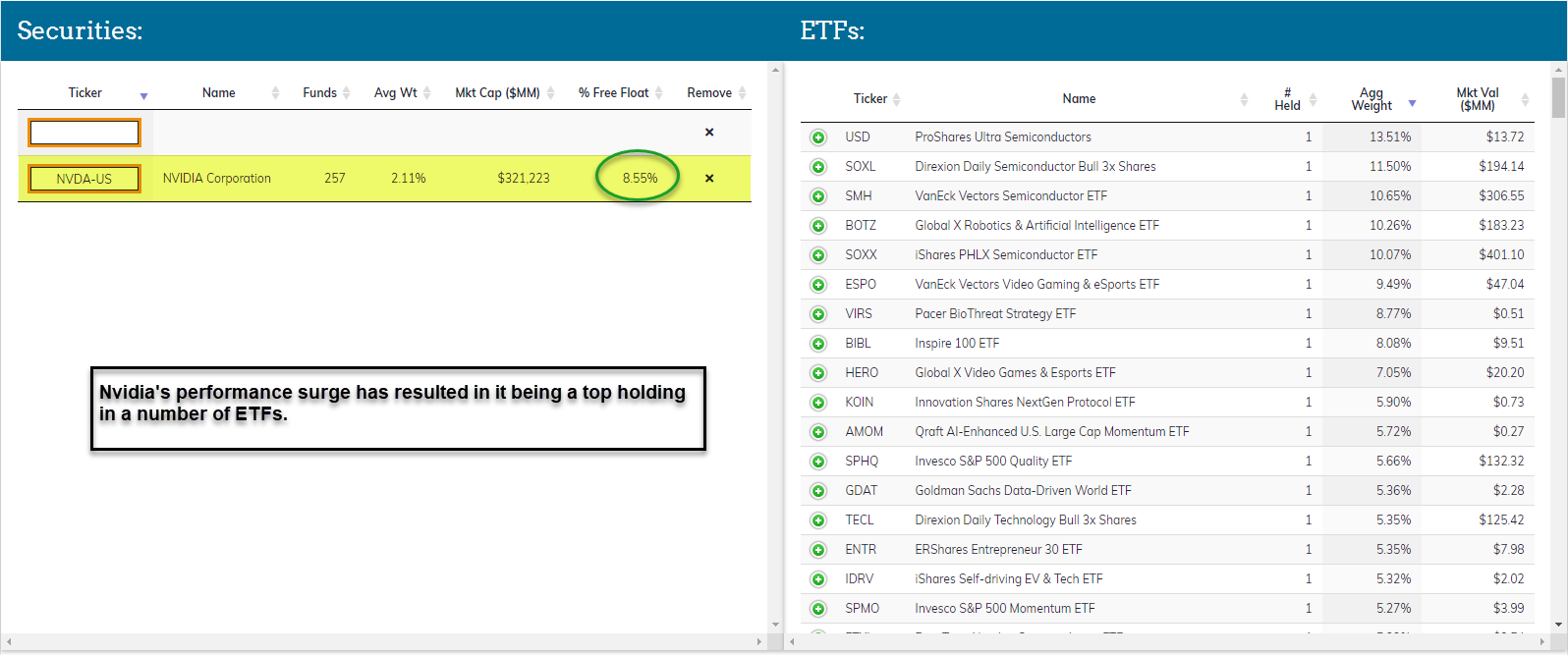
Task: Add the BOTZ ETF with plus icon
Action: (x=818, y=226)
